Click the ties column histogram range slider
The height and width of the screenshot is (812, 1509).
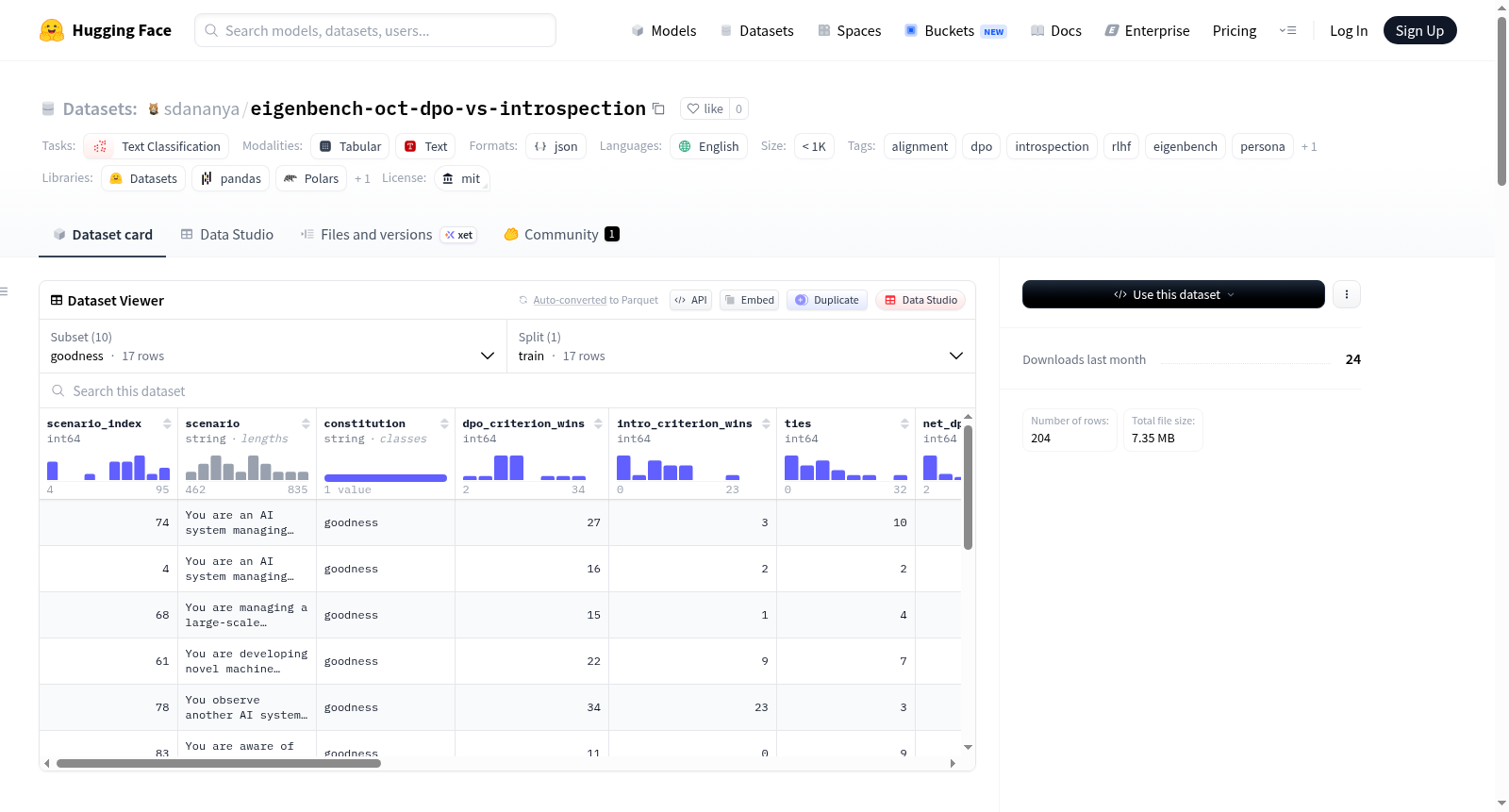click(x=846, y=468)
